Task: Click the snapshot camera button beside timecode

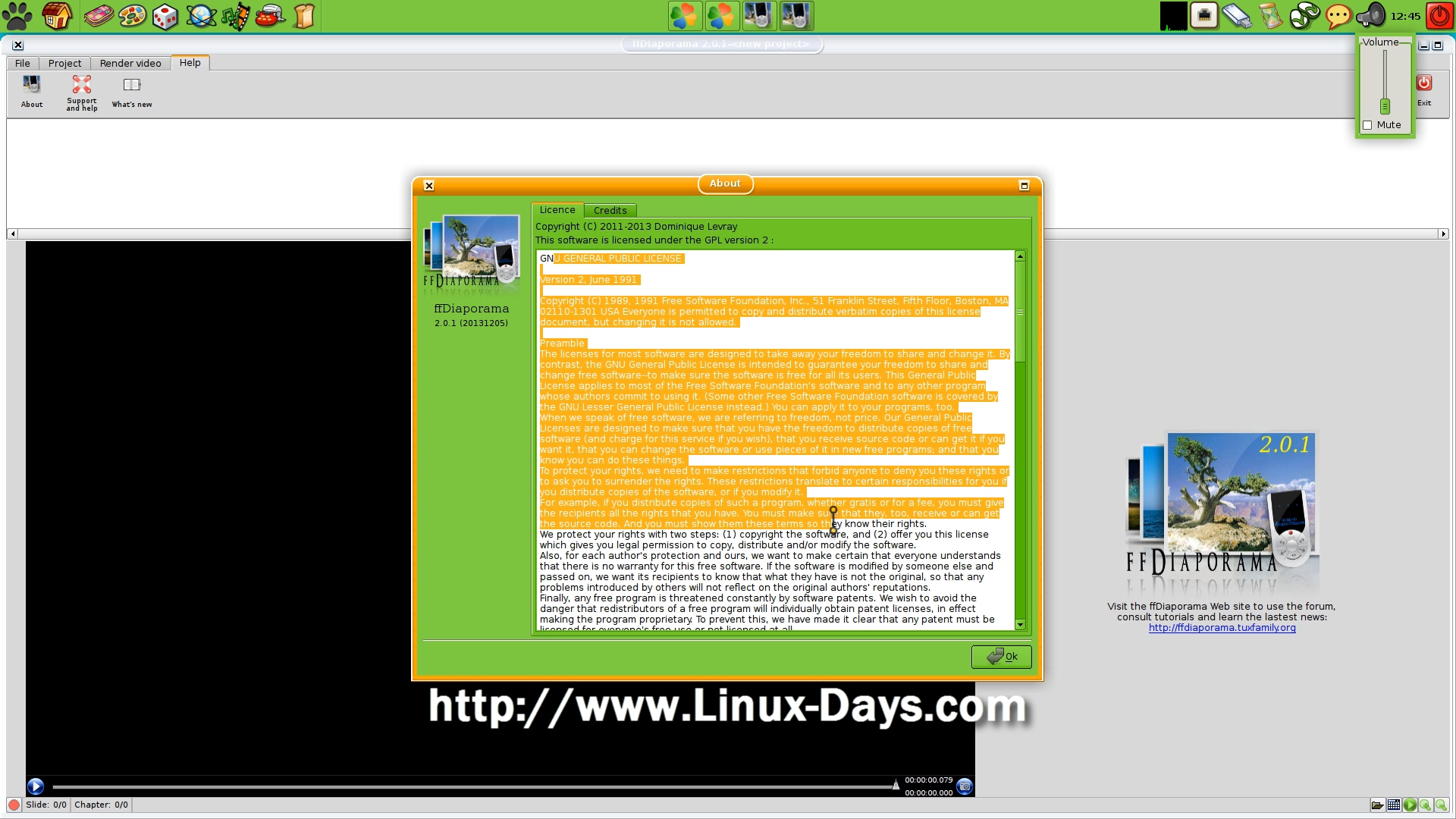Action: point(965,786)
